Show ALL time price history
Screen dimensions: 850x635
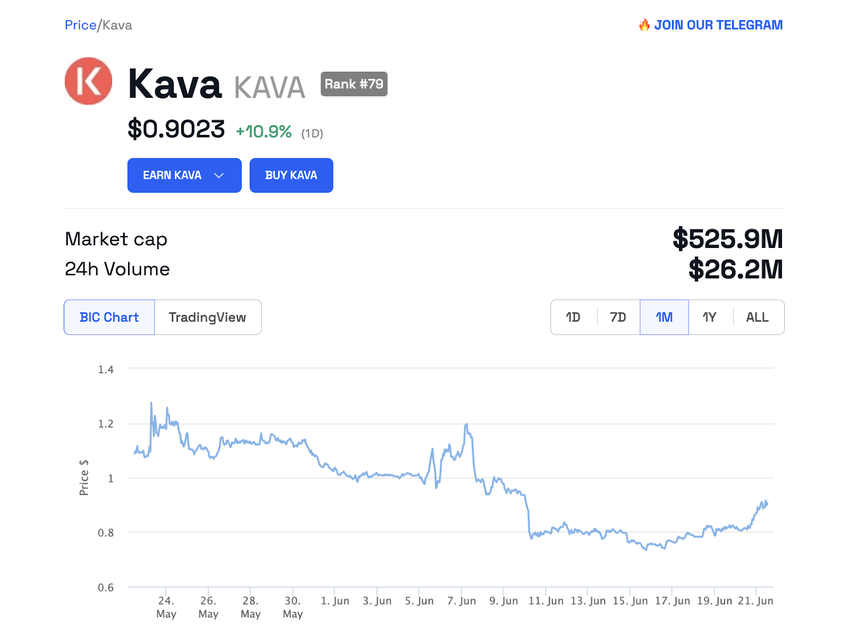point(757,317)
